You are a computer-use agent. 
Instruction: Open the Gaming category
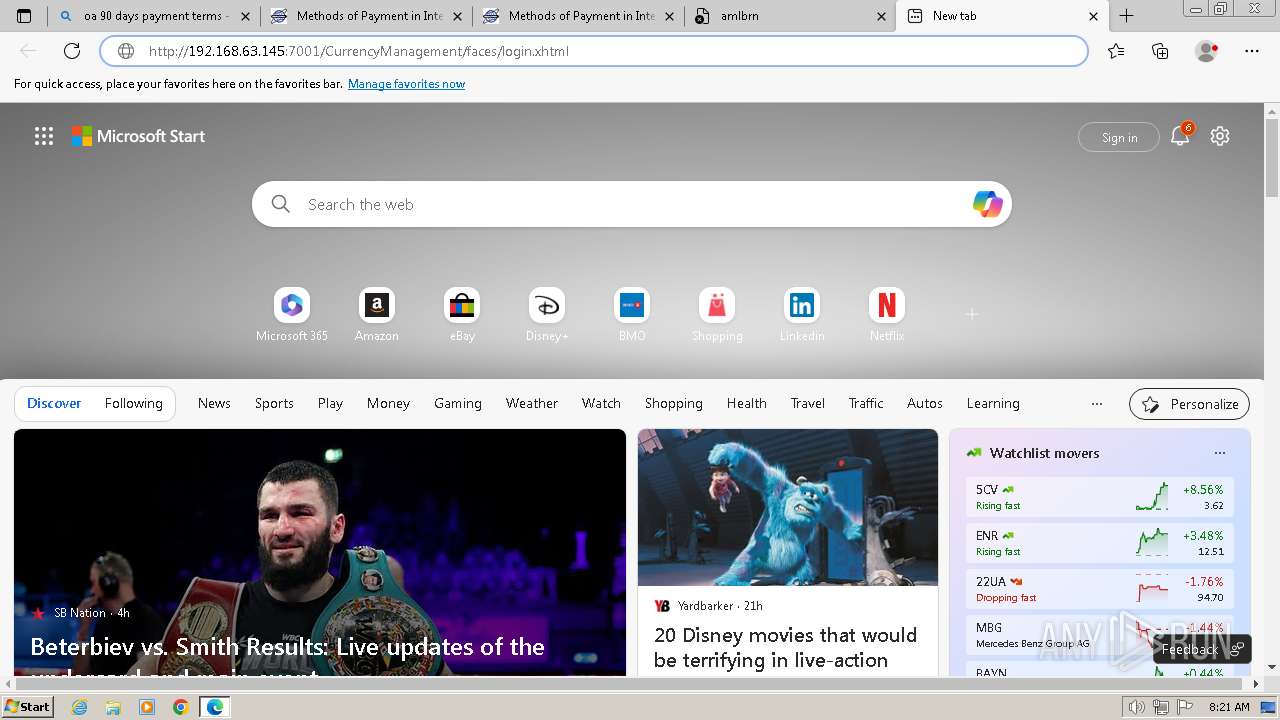458,404
